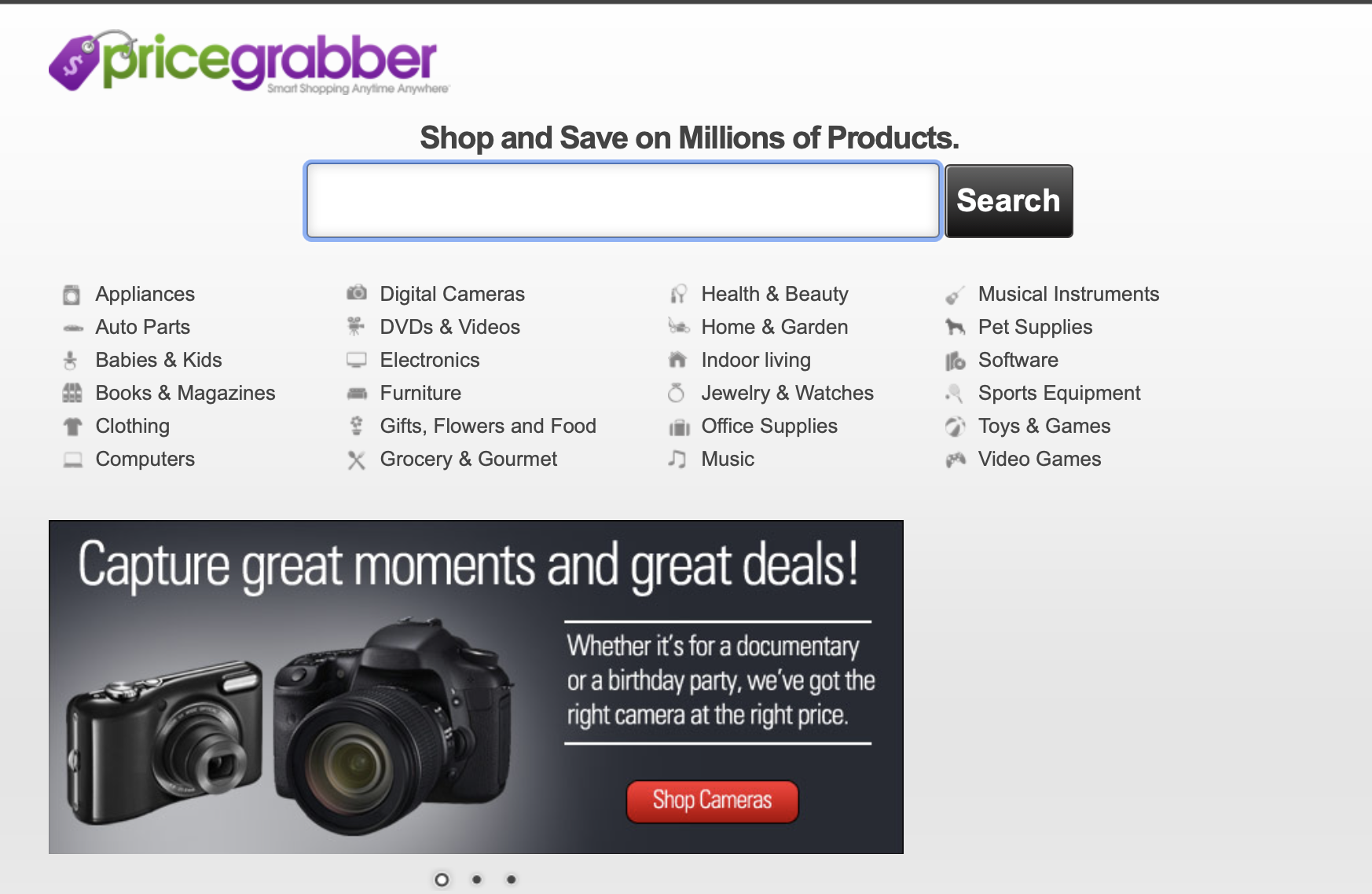Click into the product search field
1372x894 pixels.
(623, 201)
